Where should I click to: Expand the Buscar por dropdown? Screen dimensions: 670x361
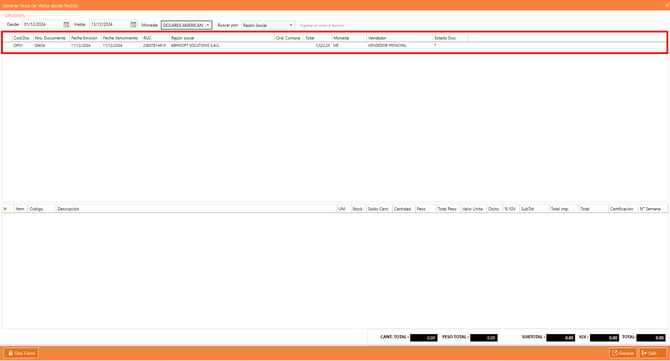268,25
